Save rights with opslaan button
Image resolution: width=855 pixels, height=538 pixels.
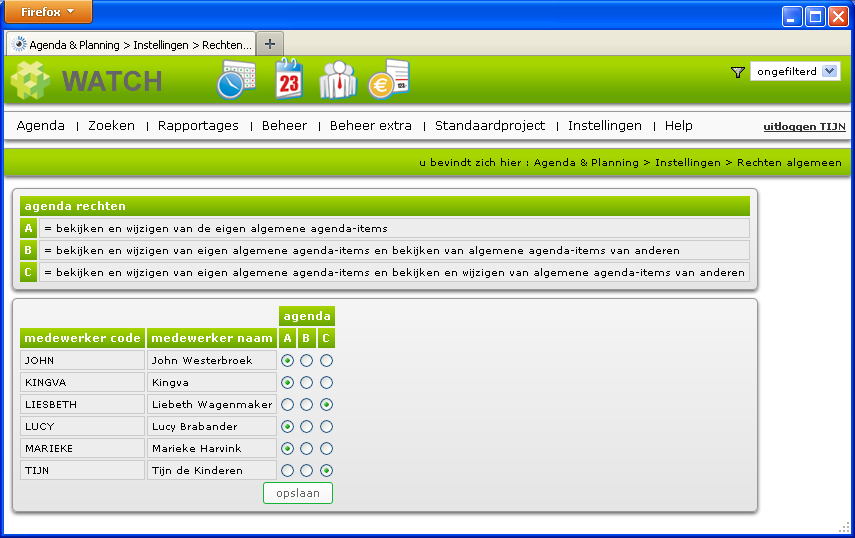pyautogui.click(x=298, y=493)
